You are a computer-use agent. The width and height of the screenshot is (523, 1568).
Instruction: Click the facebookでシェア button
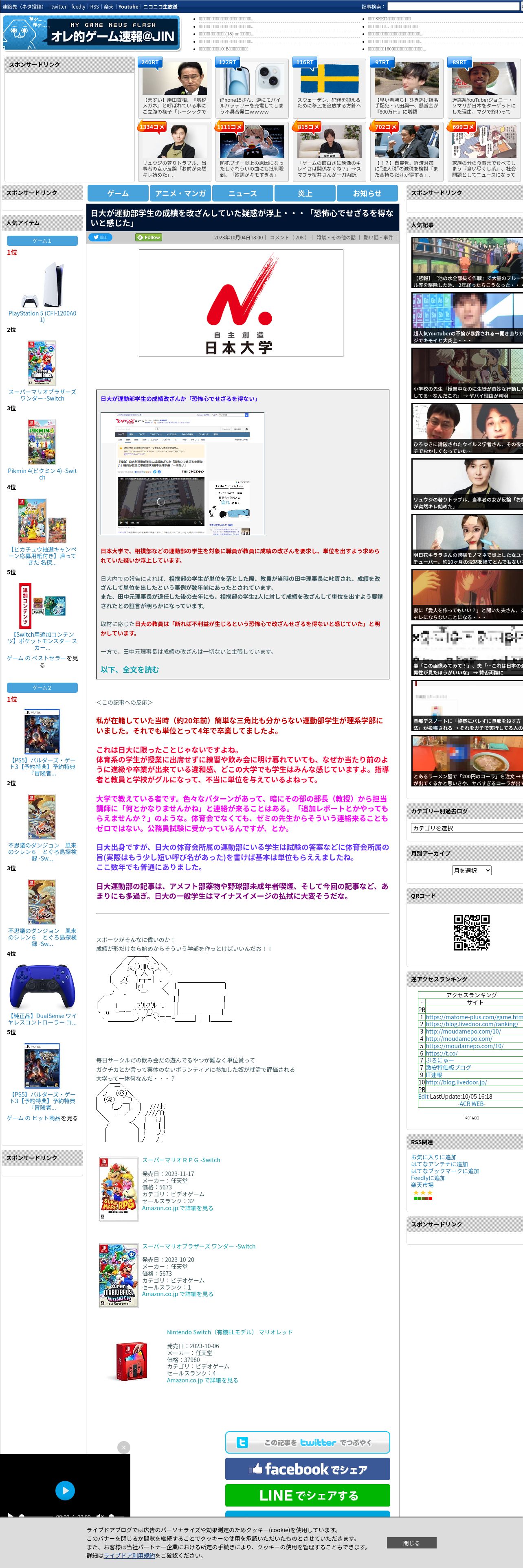(x=308, y=1469)
